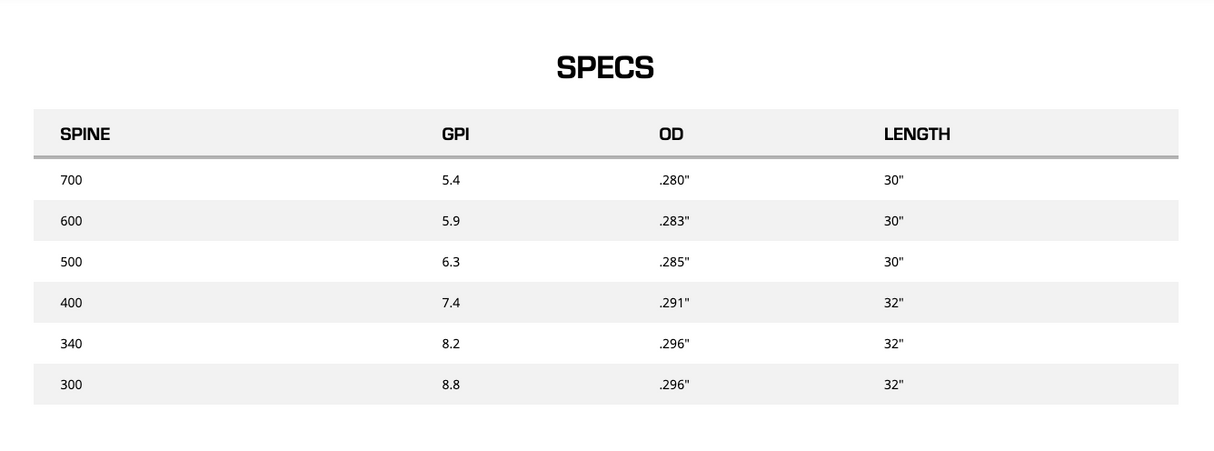
Task: Click the 7.4 GPI cell
Action: (451, 303)
